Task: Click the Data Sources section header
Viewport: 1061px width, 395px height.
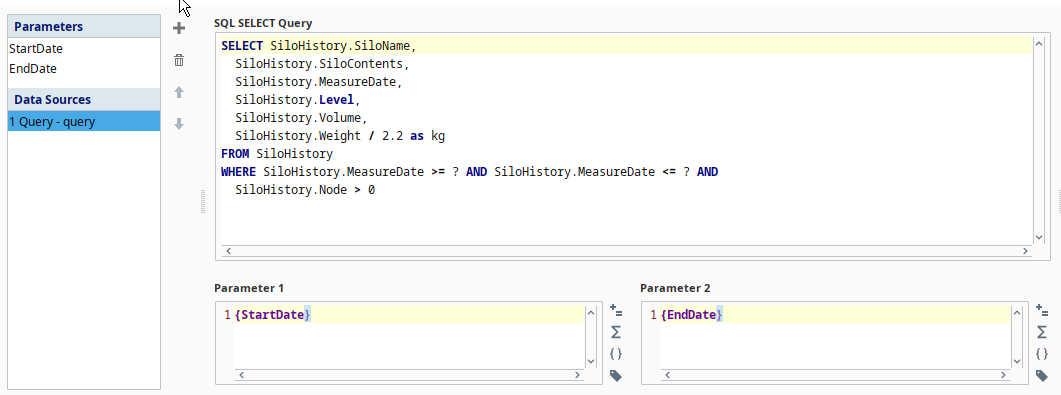Action: 84,99
